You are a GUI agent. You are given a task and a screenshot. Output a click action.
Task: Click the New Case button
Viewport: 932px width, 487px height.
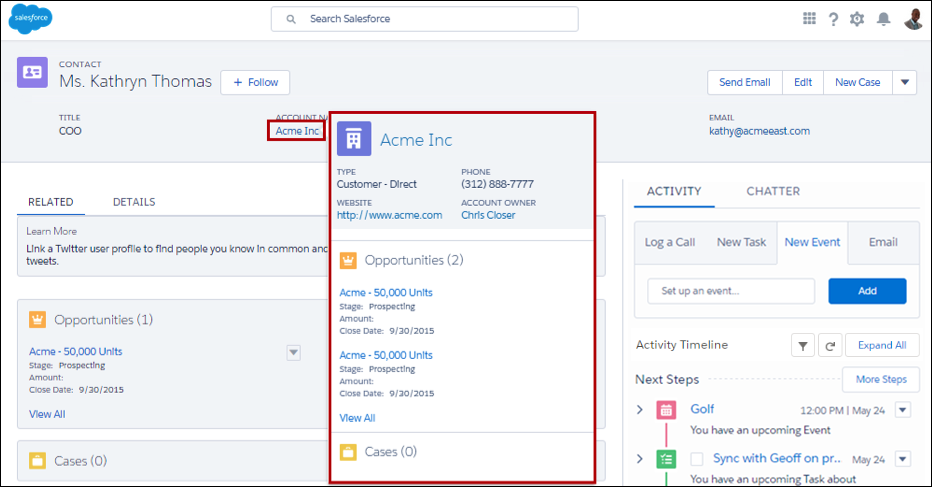[858, 83]
